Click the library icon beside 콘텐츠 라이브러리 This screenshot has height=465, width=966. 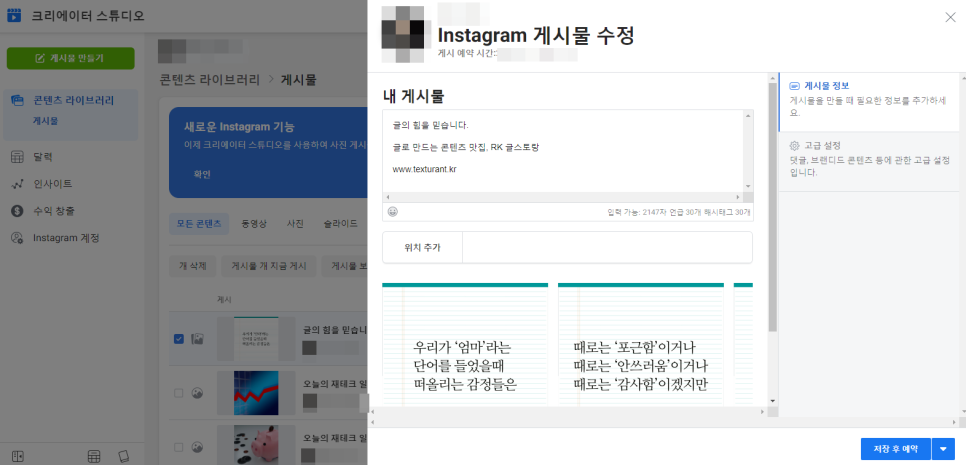pyautogui.click(x=17, y=100)
